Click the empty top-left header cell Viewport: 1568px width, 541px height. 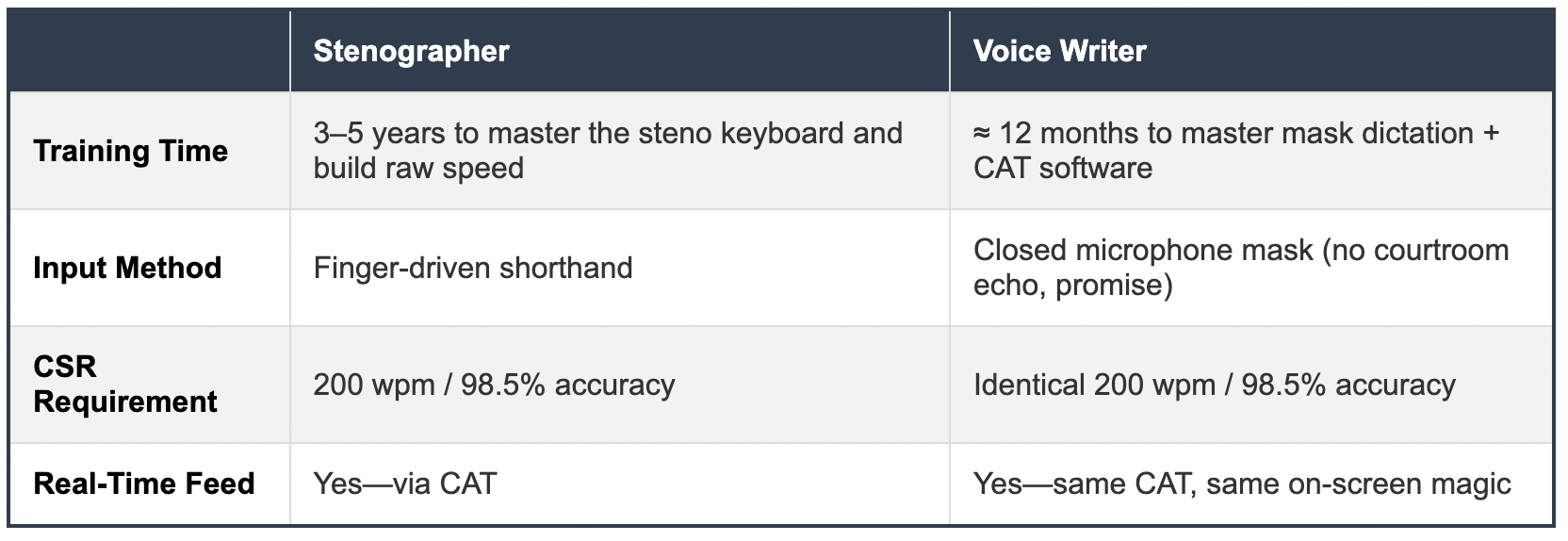click(150, 51)
